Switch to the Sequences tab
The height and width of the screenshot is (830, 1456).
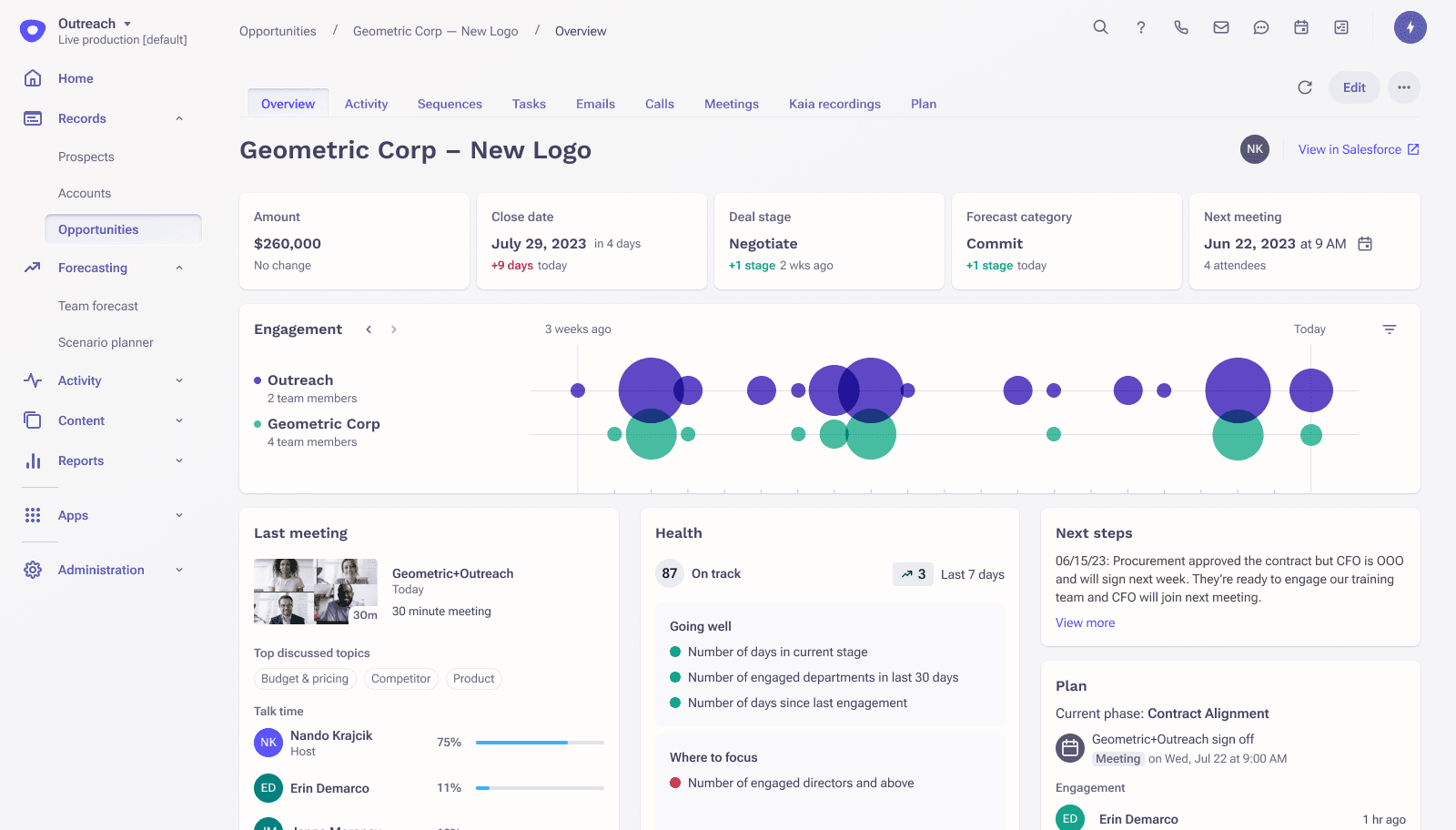tap(450, 104)
